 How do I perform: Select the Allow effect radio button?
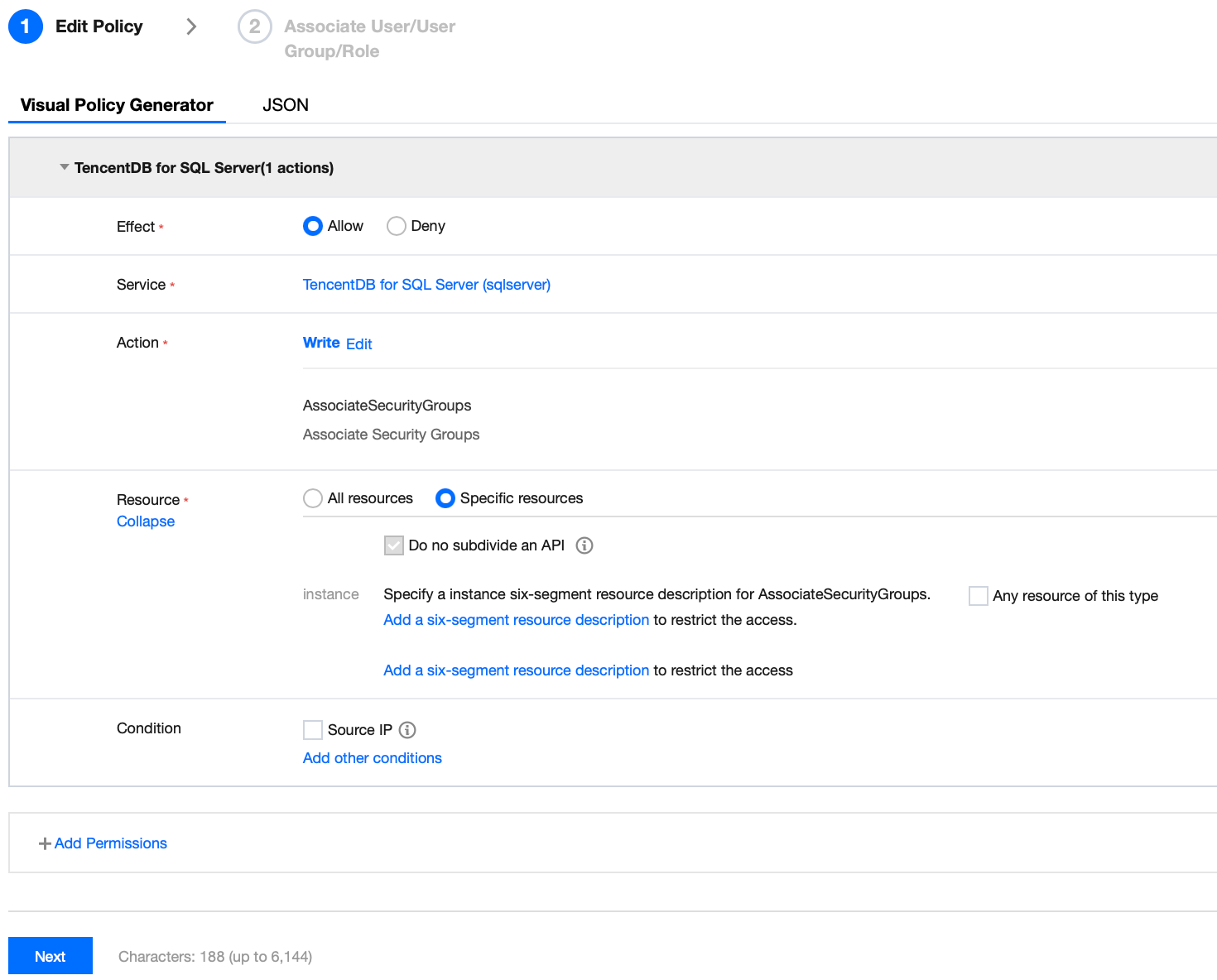pyautogui.click(x=312, y=226)
